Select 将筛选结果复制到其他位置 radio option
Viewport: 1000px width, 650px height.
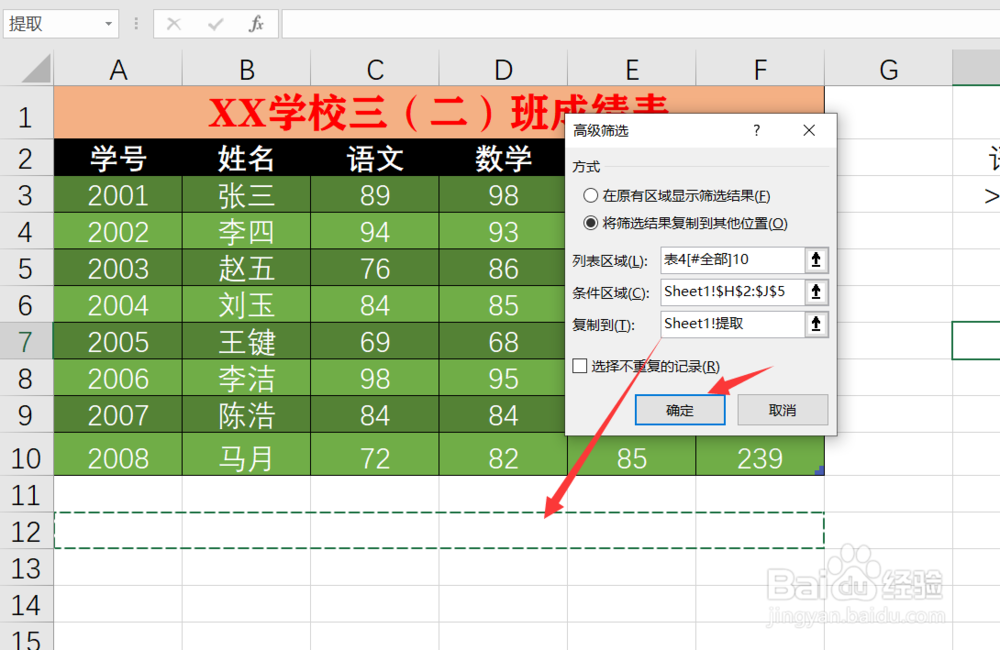click(x=591, y=223)
